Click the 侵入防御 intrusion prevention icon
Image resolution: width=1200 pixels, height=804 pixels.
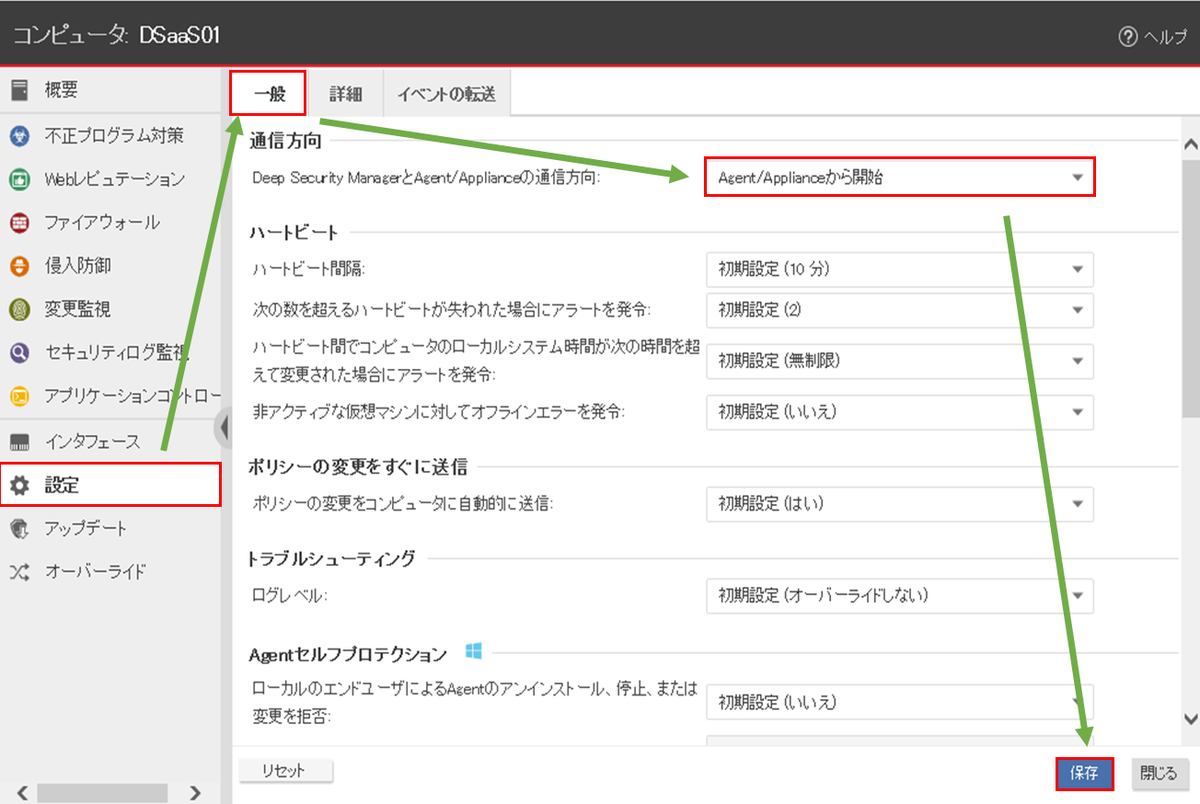click(x=19, y=266)
